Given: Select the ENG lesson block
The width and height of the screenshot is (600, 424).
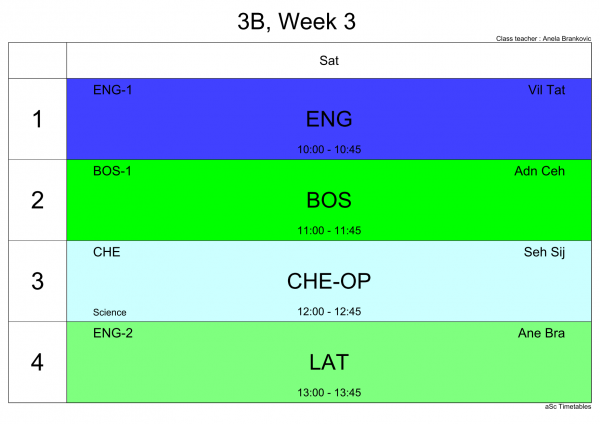Looking at the screenshot, I should (x=329, y=119).
